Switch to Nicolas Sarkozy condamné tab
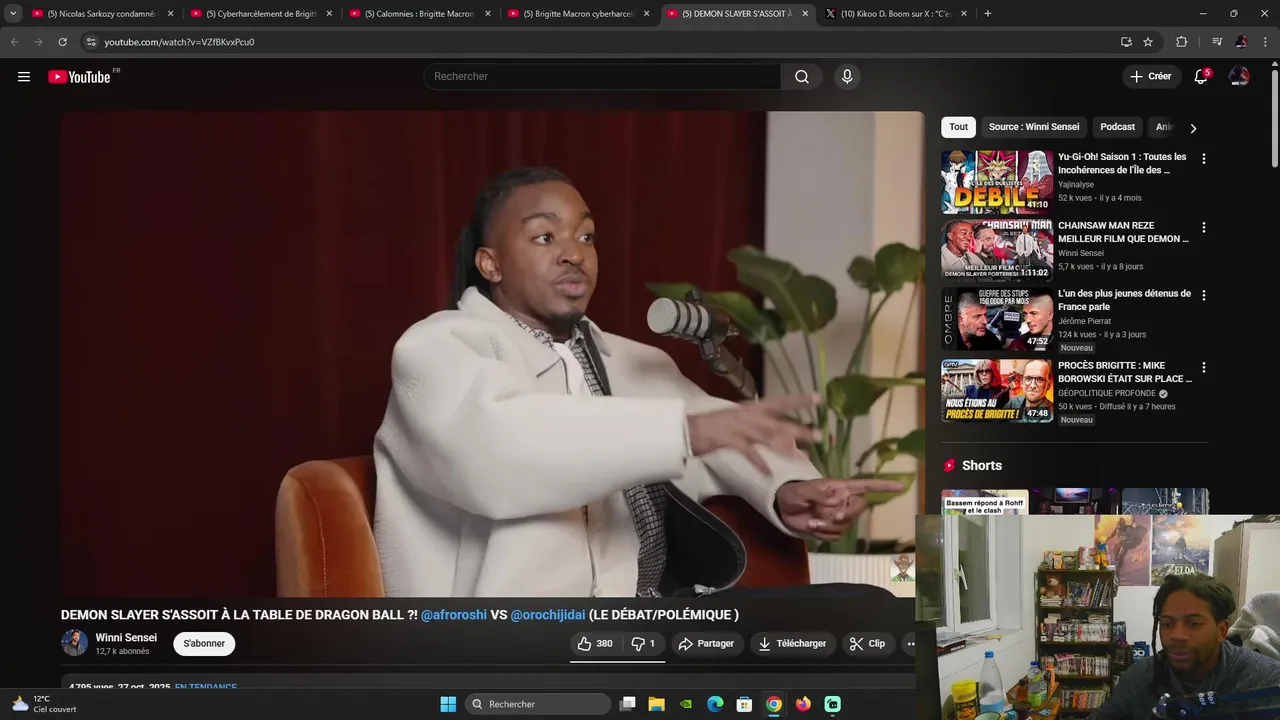Screen dimensions: 1280x720 point(101,14)
